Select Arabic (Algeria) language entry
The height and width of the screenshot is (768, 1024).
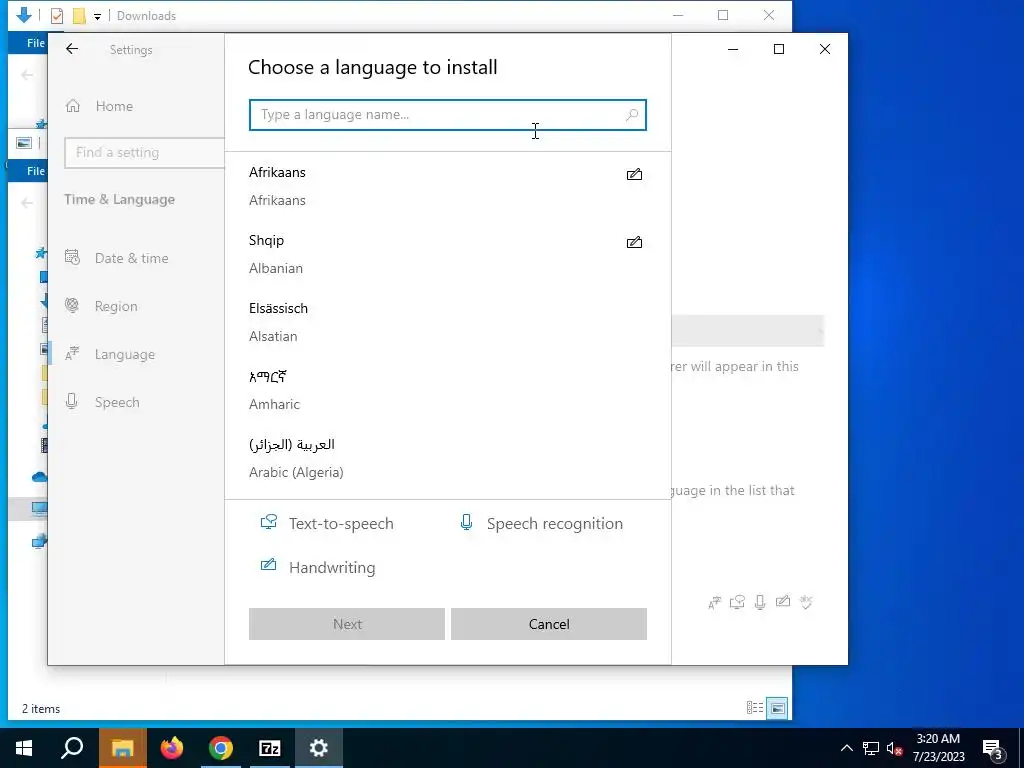[447, 458]
